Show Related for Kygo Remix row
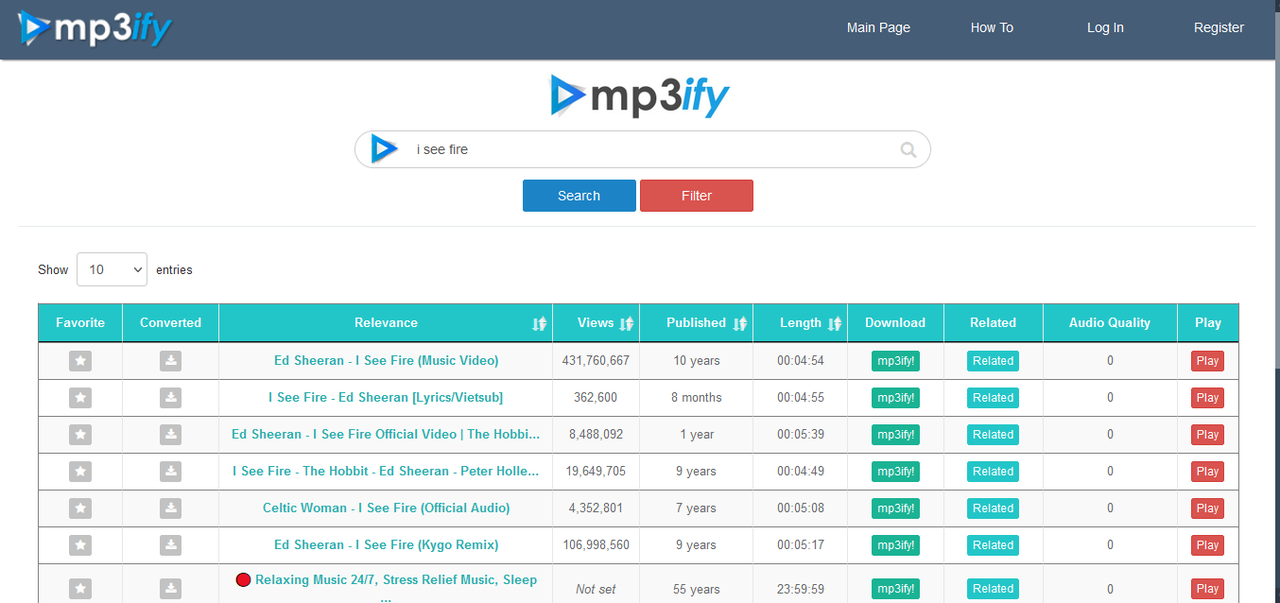The image size is (1280, 603). [x=993, y=545]
